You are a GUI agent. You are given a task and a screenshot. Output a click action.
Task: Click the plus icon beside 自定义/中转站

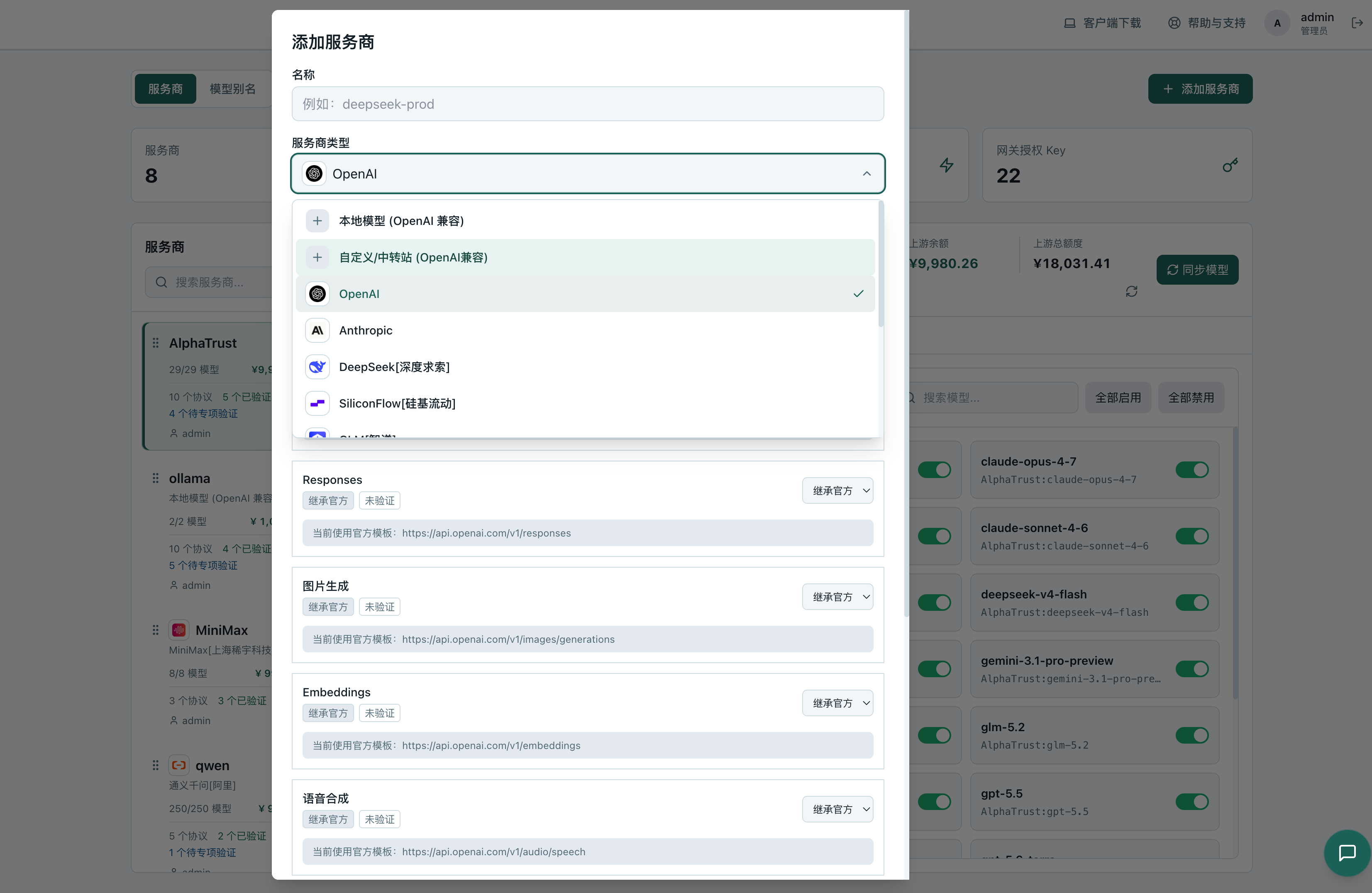point(317,257)
